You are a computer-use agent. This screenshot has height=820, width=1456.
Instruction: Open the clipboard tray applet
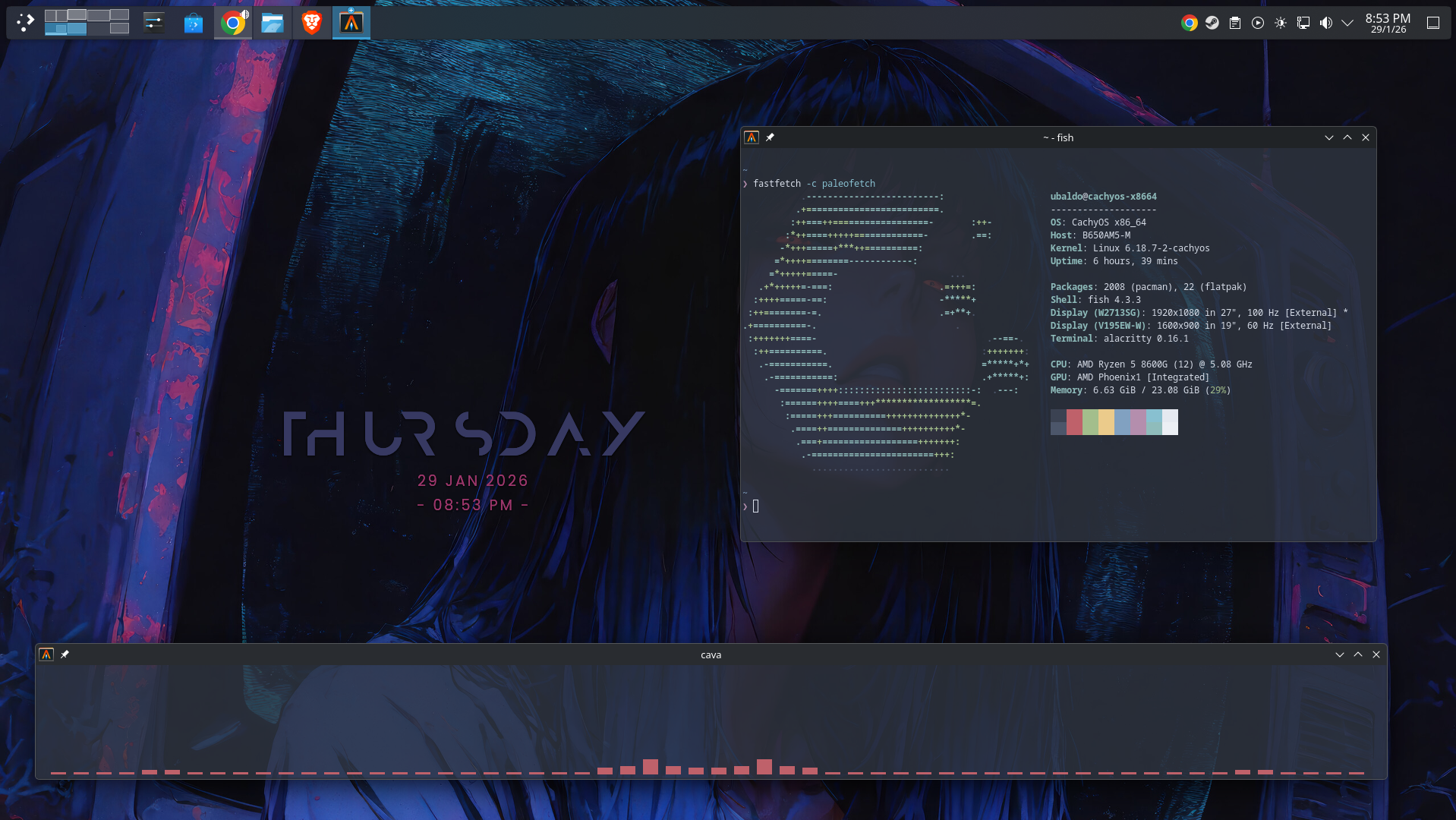(x=1235, y=23)
